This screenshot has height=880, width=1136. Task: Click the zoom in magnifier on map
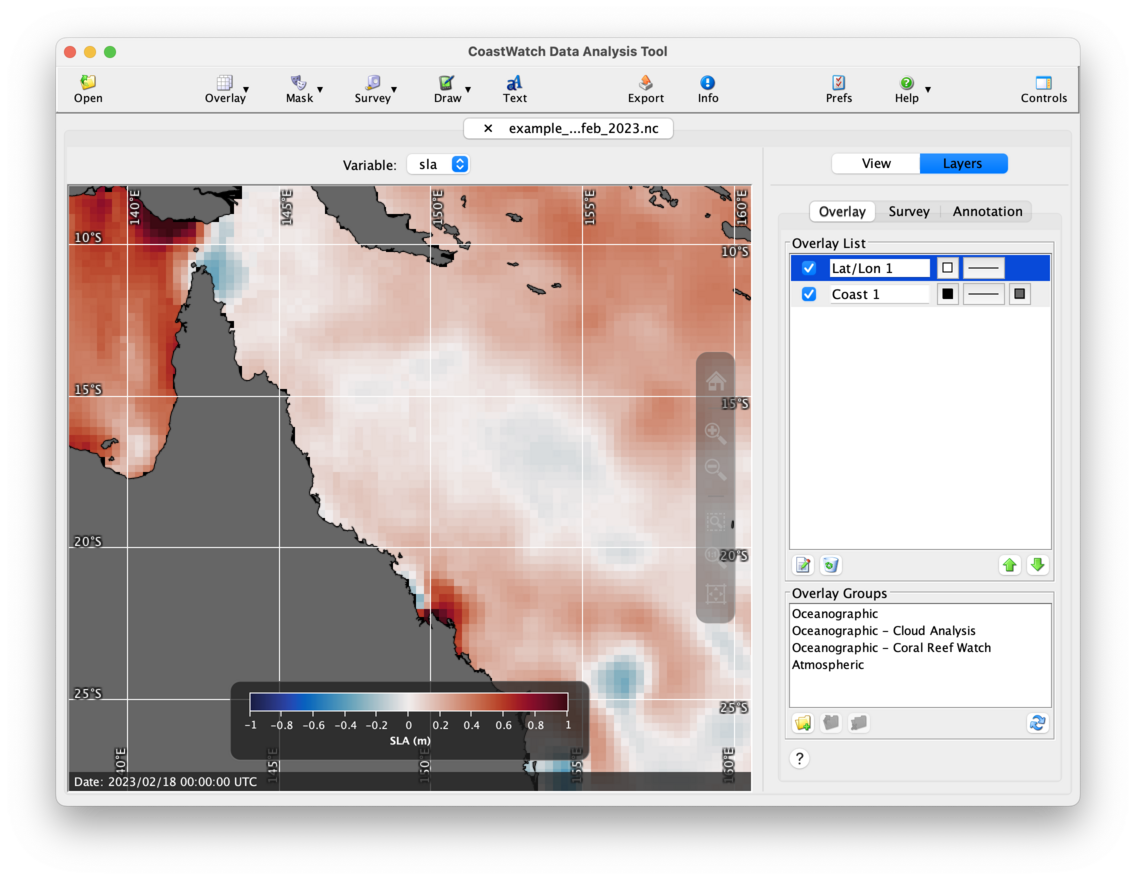(715, 433)
